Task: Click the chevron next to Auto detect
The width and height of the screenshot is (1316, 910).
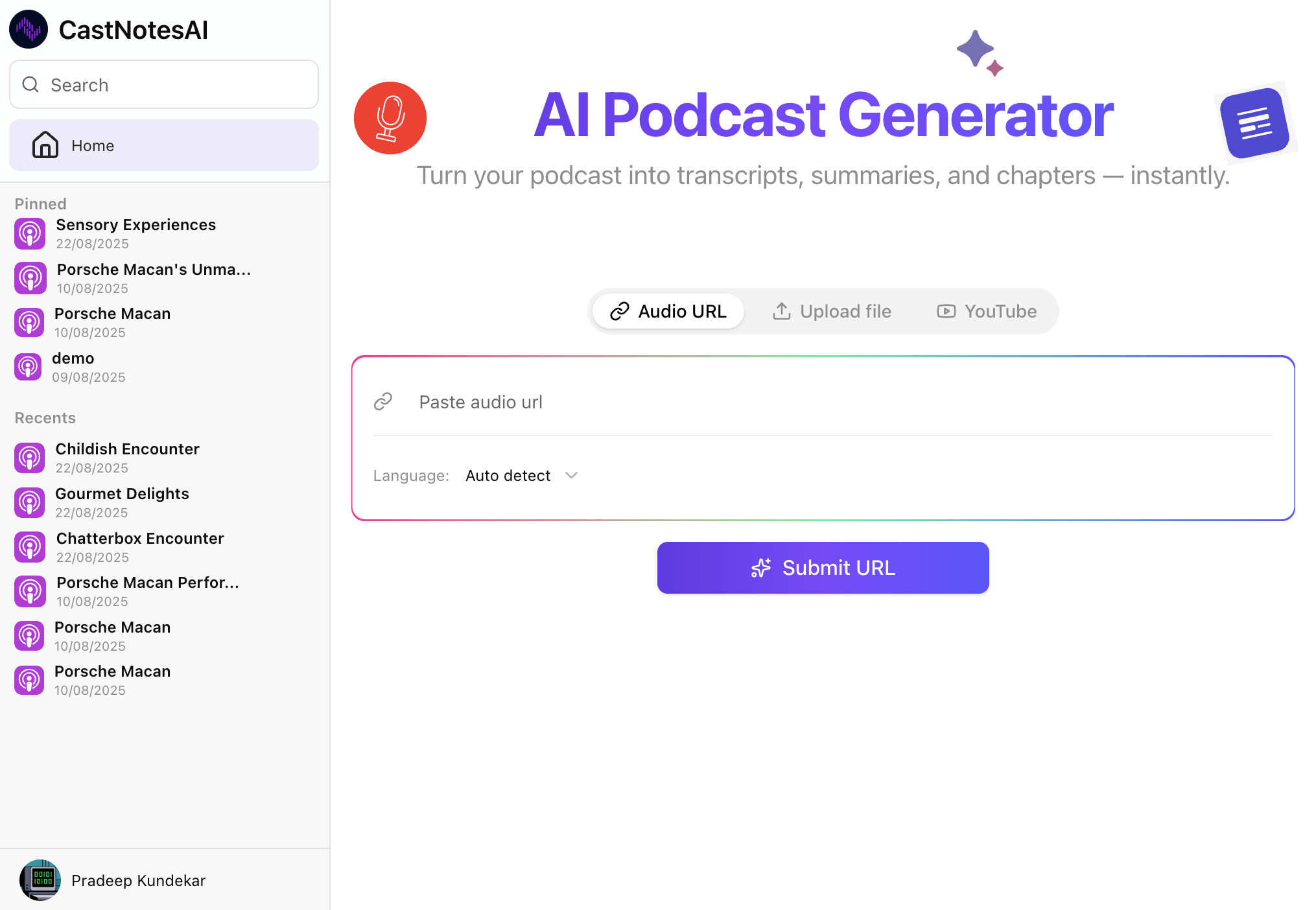Action: tap(571, 476)
